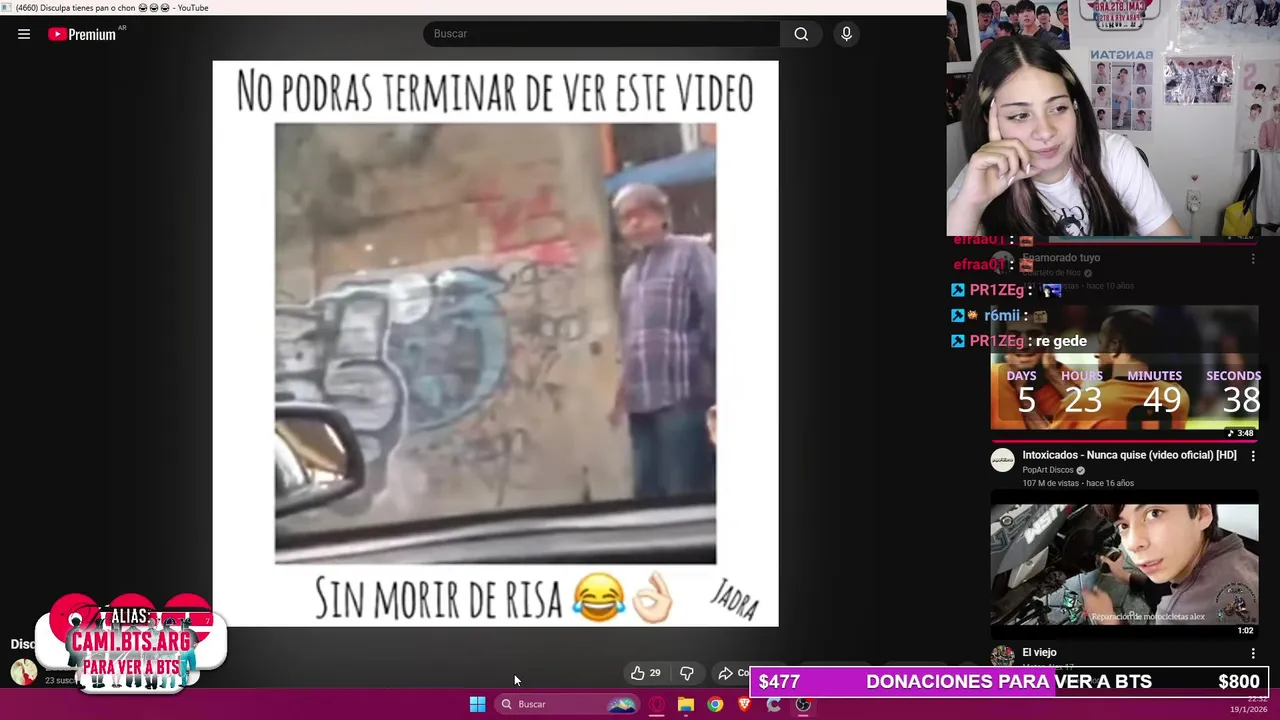
Task: Click the video player meme frame
Action: [495, 343]
